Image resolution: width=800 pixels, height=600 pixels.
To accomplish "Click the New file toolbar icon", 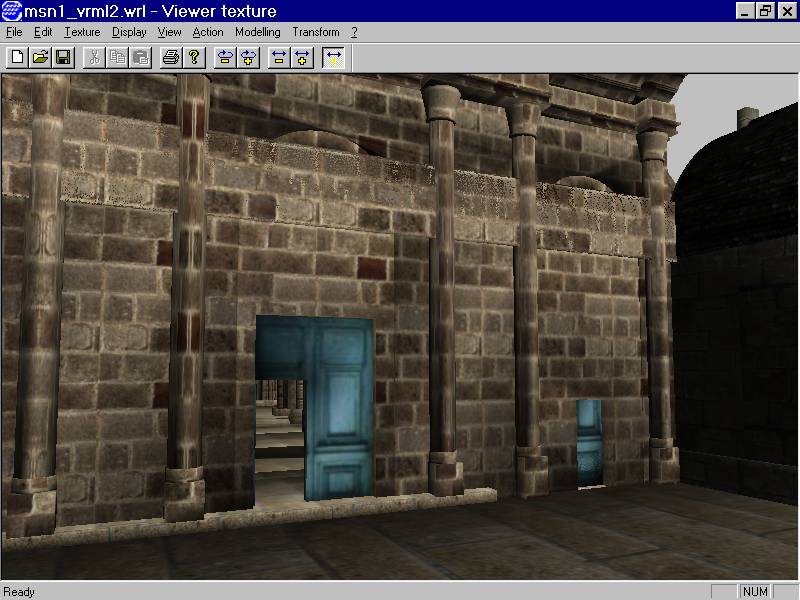I will point(17,57).
